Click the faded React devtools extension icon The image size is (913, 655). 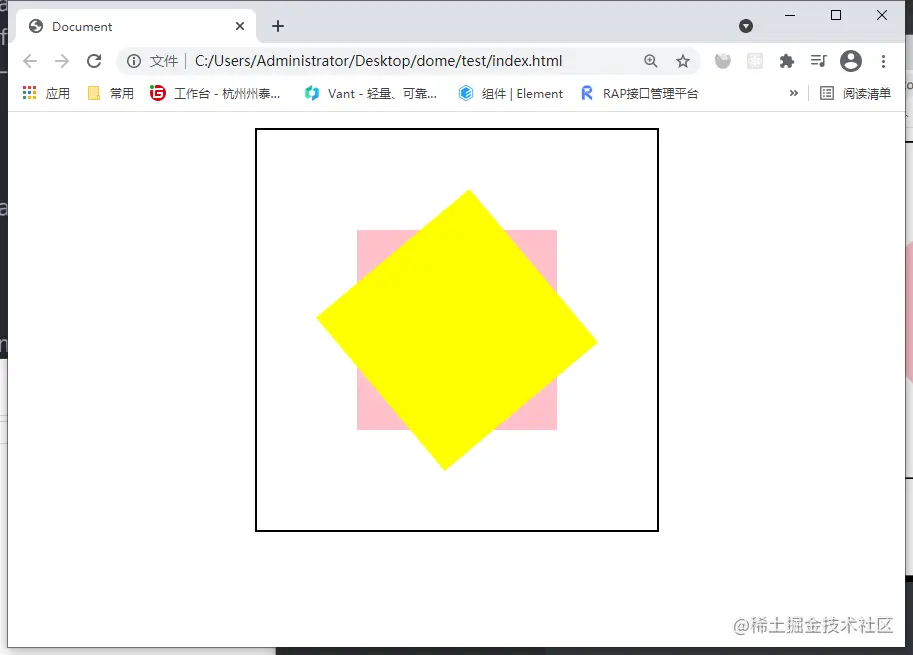point(755,61)
